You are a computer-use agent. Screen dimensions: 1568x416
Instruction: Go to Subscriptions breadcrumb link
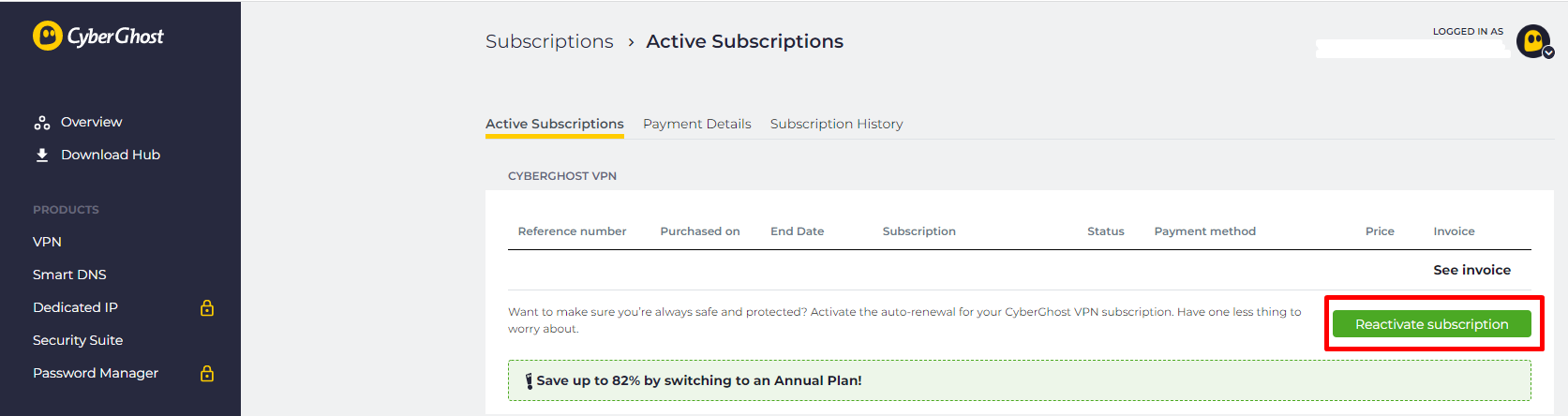click(x=549, y=41)
